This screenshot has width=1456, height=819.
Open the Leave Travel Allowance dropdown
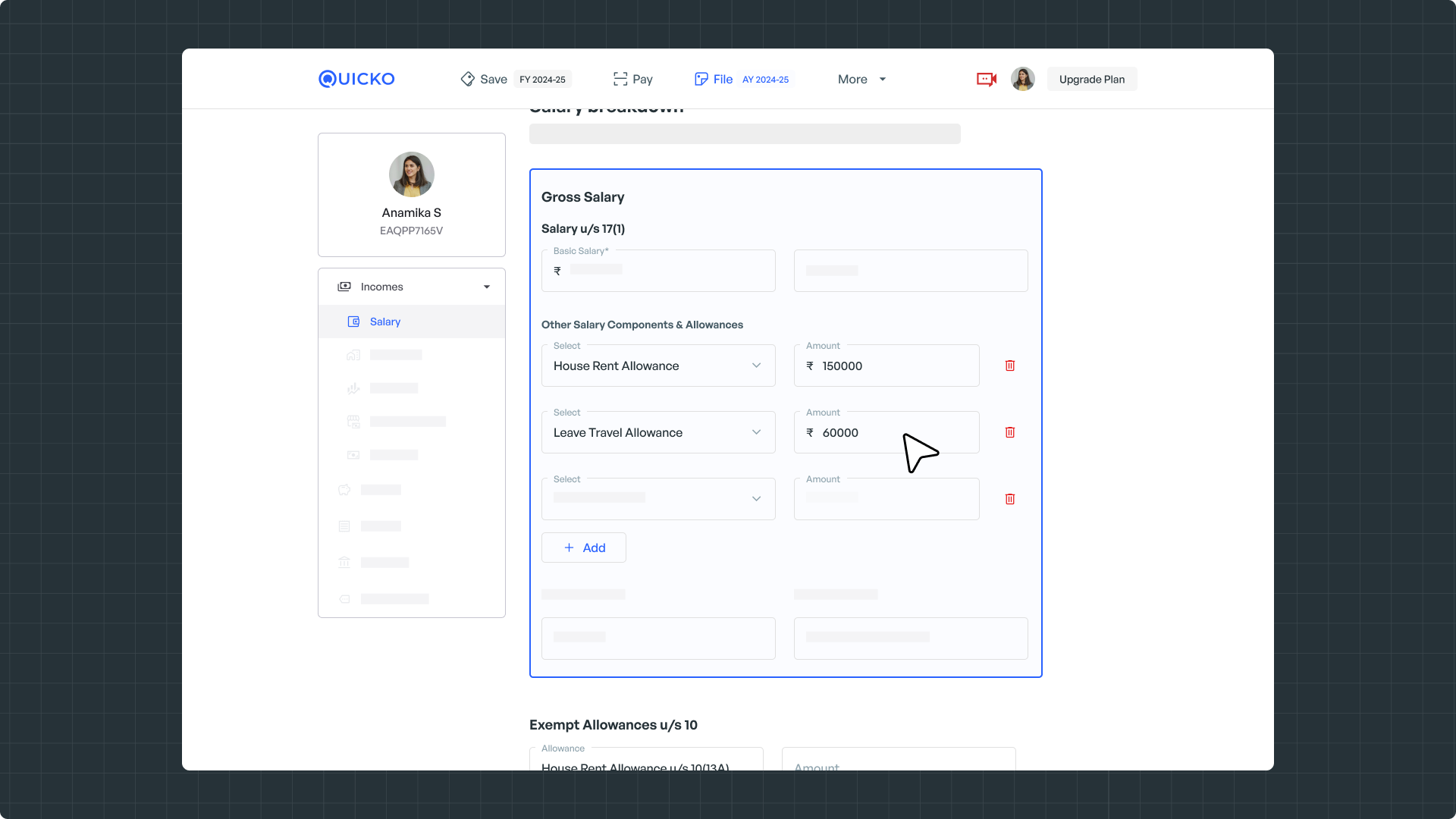click(657, 432)
